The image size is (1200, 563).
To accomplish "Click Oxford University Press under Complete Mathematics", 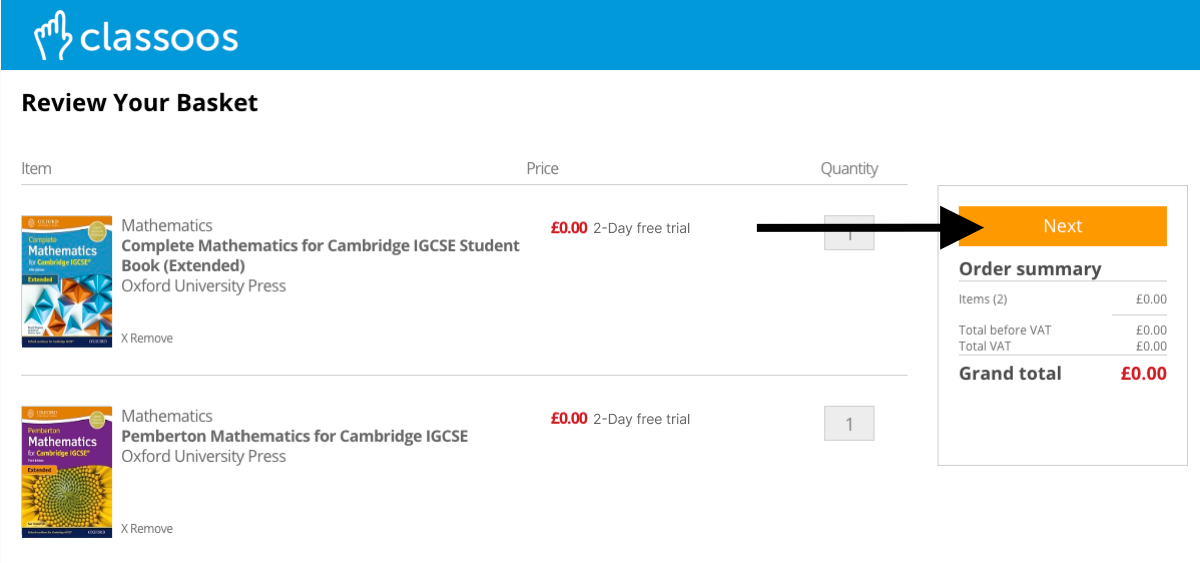I will [x=203, y=286].
